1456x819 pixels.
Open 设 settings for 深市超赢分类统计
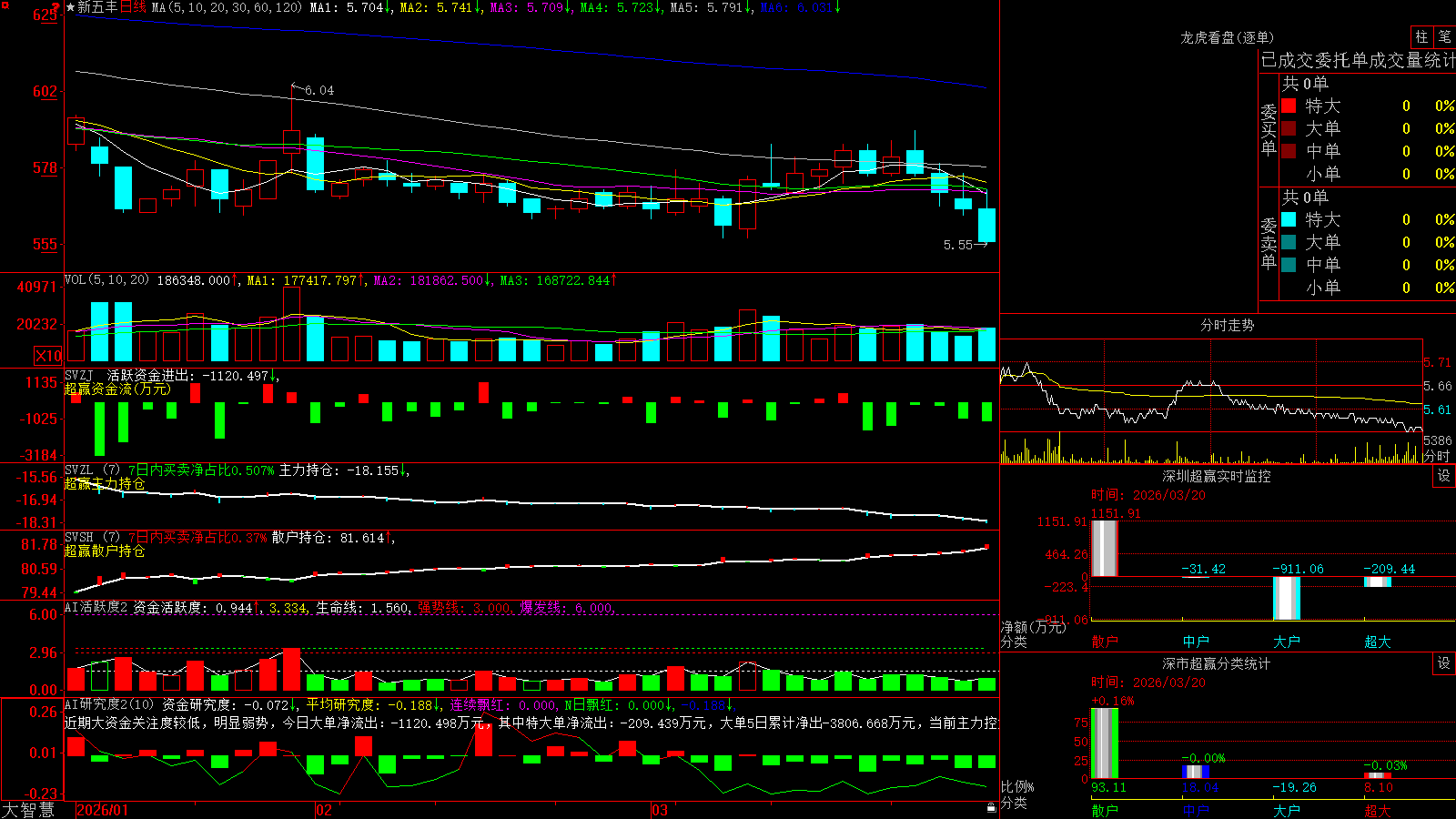[1444, 663]
